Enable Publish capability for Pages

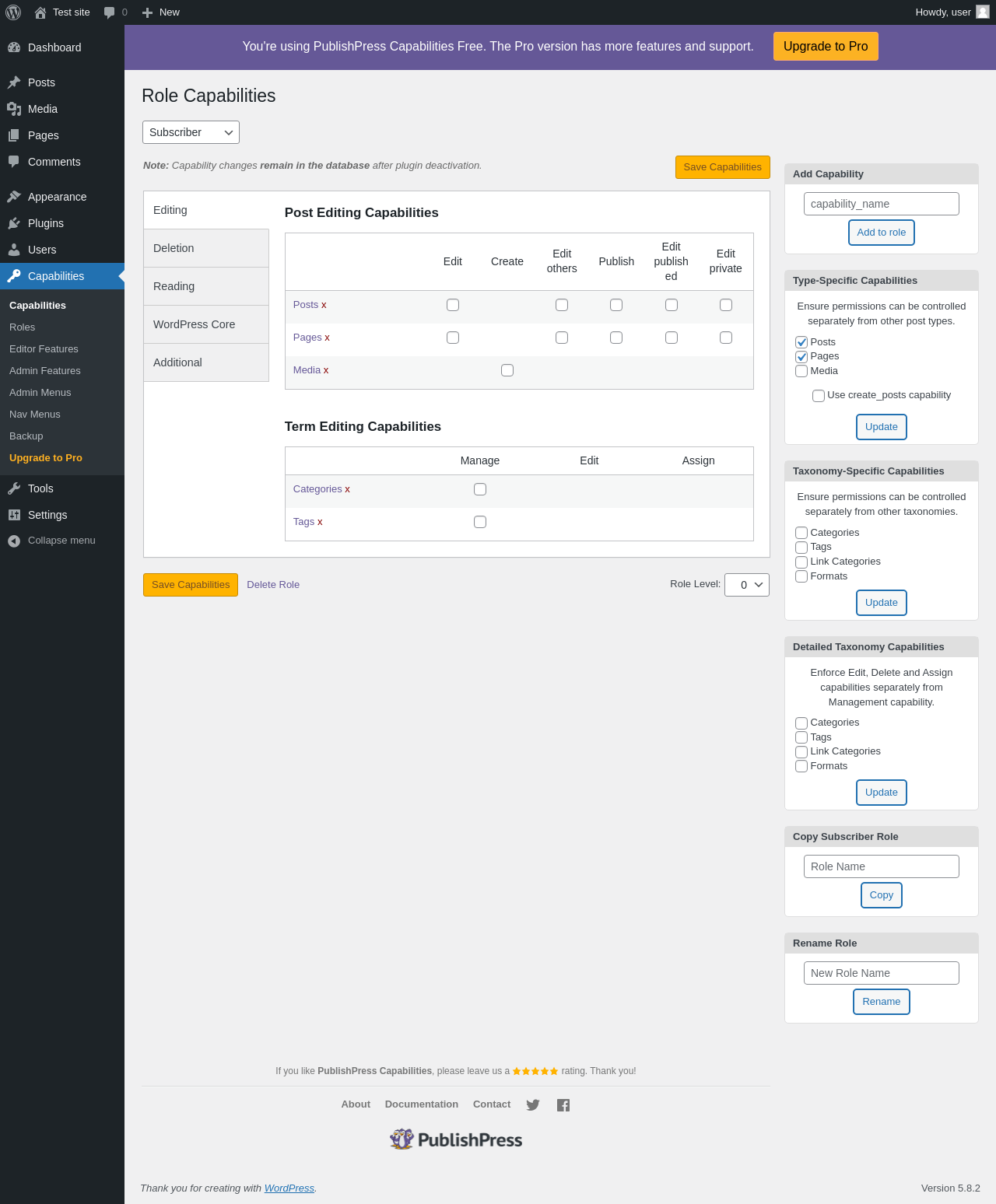616,338
